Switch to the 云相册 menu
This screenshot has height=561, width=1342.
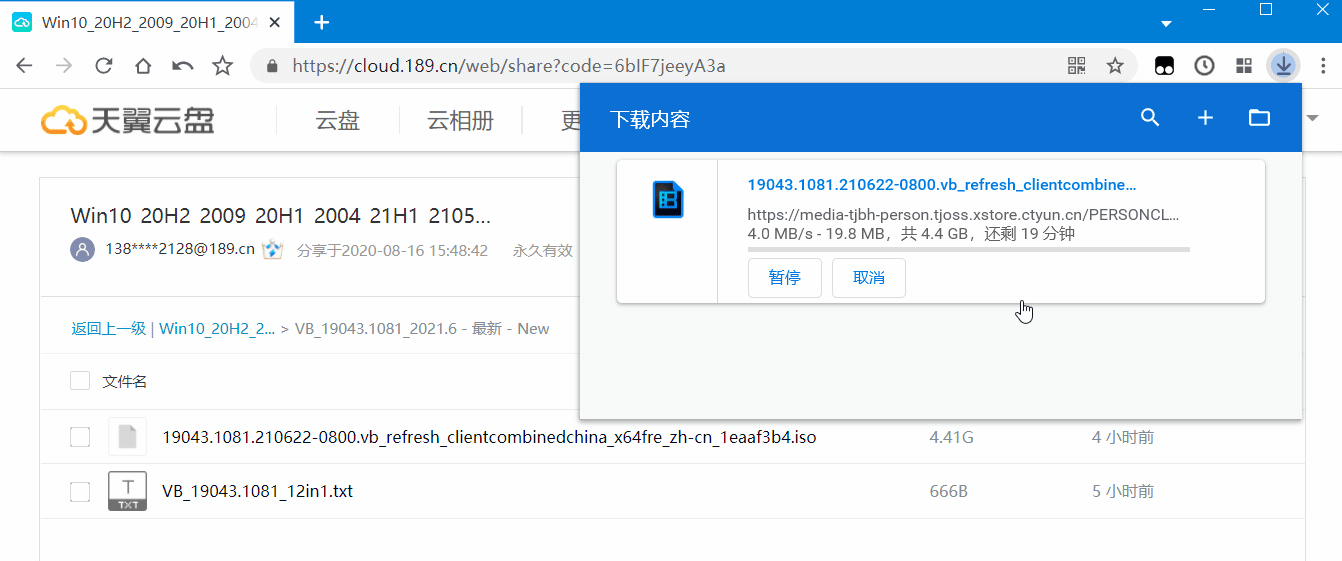[460, 121]
